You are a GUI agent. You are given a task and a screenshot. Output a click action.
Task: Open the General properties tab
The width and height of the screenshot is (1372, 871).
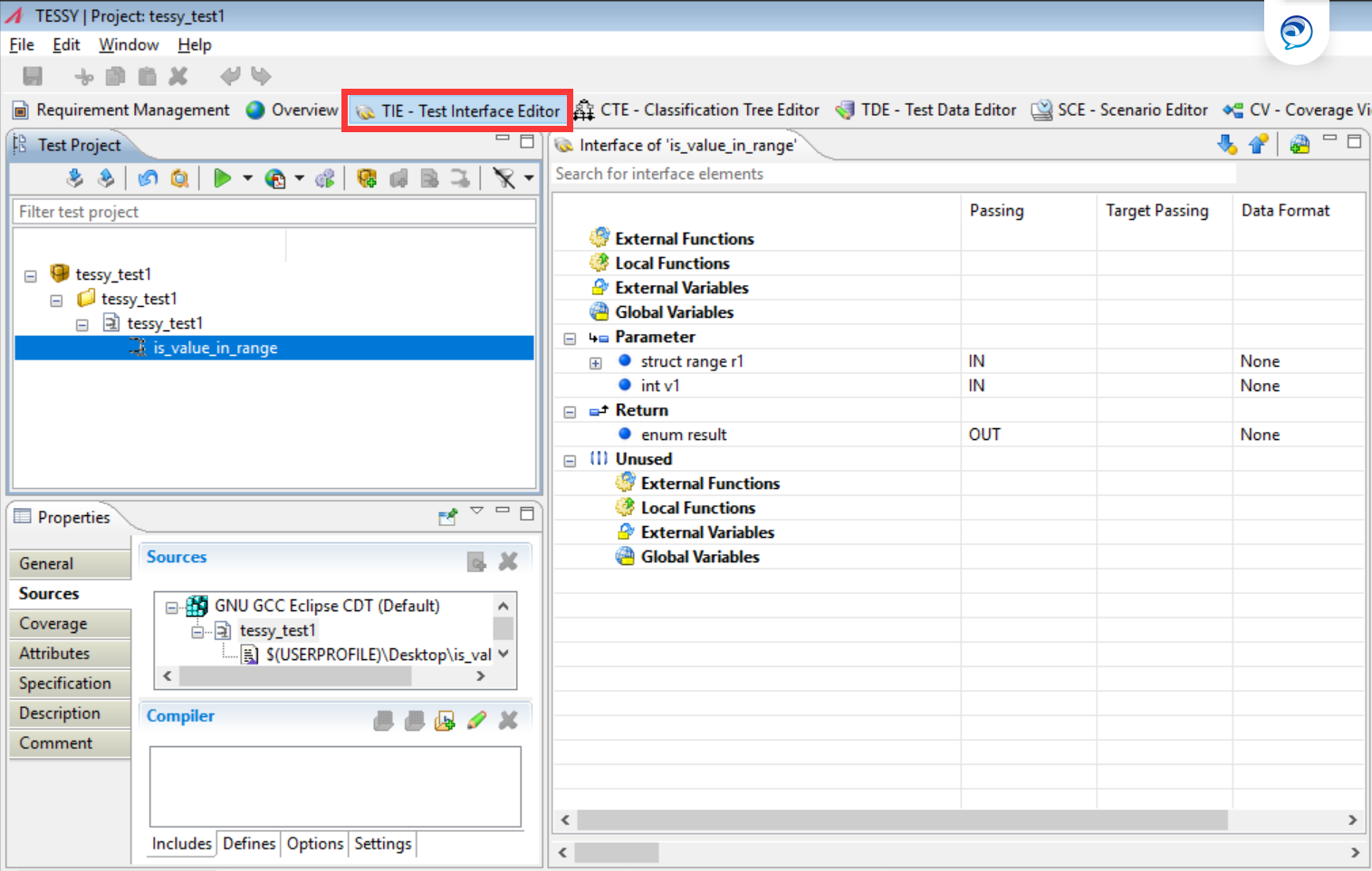pos(70,563)
